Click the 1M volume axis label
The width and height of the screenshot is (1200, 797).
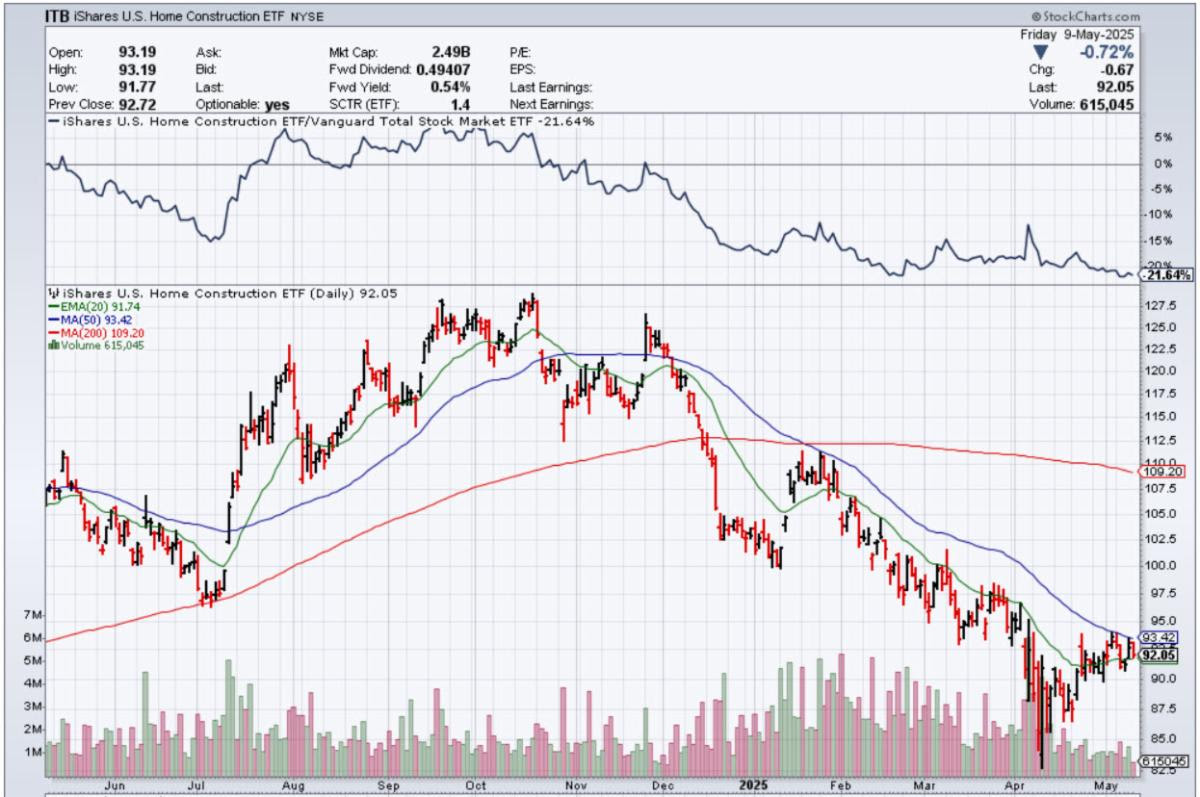coord(33,752)
